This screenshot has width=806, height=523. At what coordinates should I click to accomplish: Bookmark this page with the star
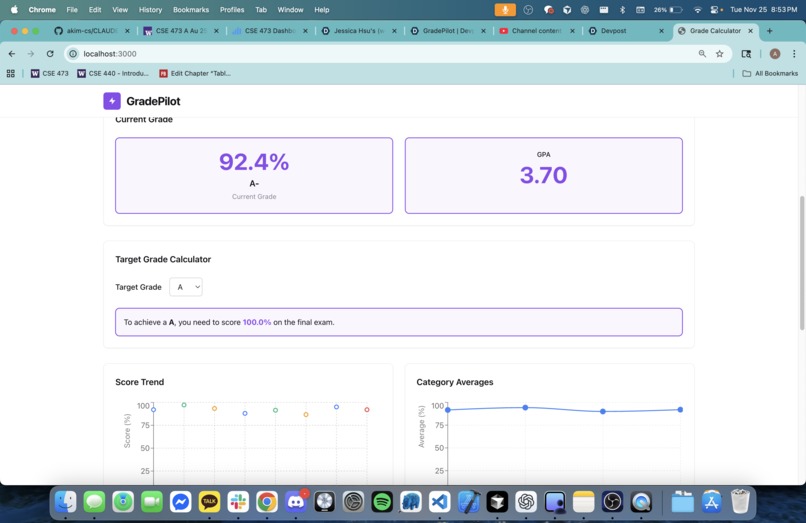(720, 53)
